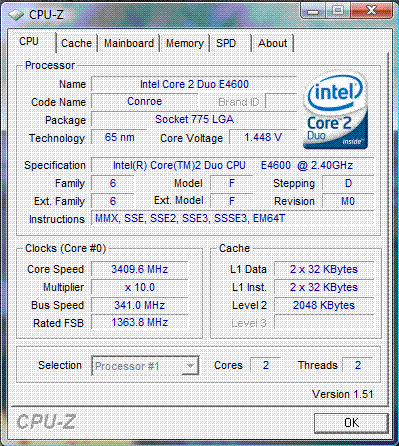The height and width of the screenshot is (446, 399).
Task: Open the Mainboard tab
Action: 129,43
